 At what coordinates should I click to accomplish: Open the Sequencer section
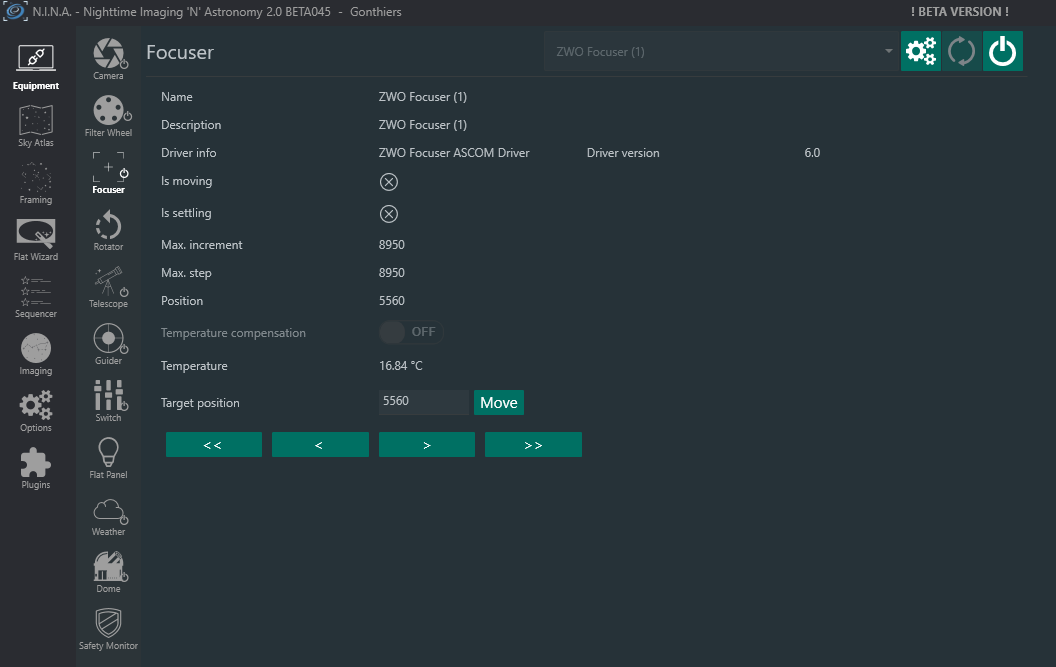(36, 296)
